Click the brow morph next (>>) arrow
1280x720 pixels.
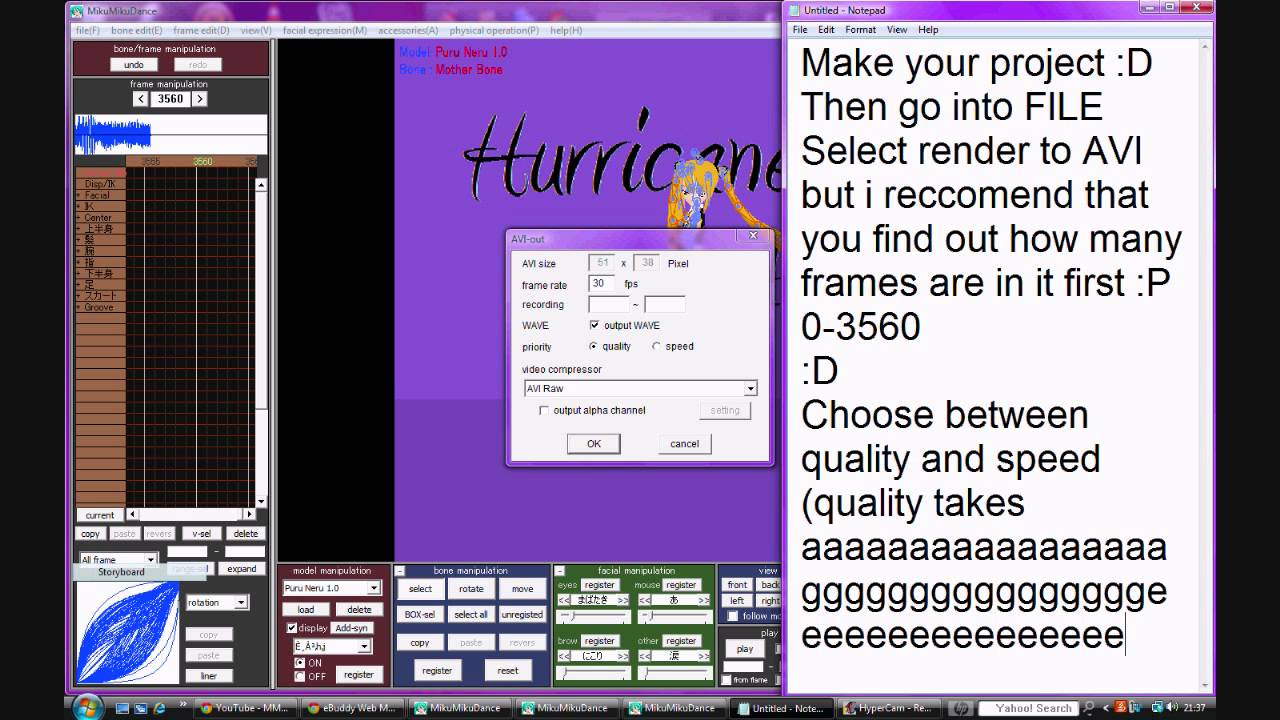(x=623, y=656)
